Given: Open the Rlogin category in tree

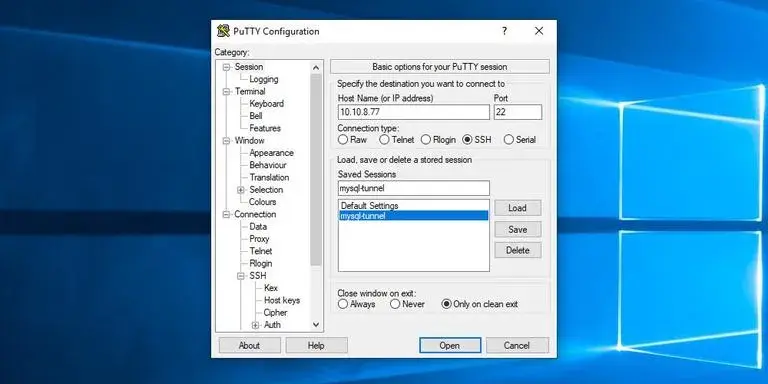Looking at the screenshot, I should click(x=261, y=263).
